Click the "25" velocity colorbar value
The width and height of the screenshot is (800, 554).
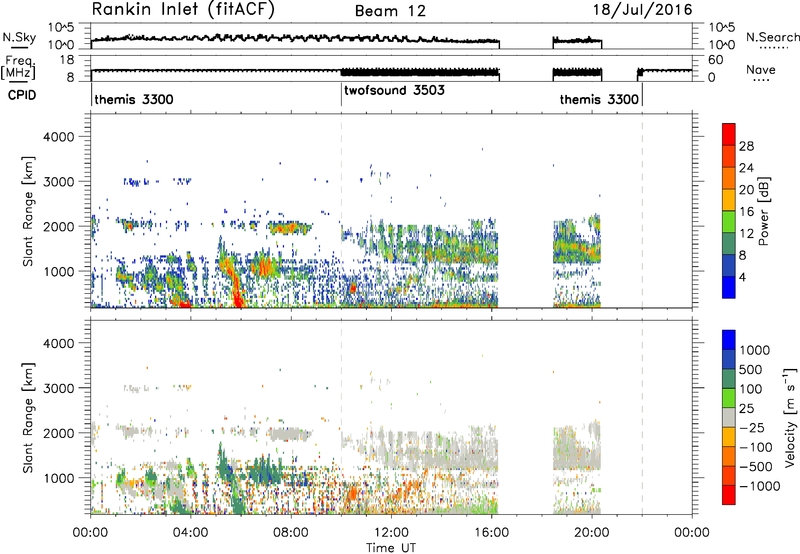pos(746,408)
